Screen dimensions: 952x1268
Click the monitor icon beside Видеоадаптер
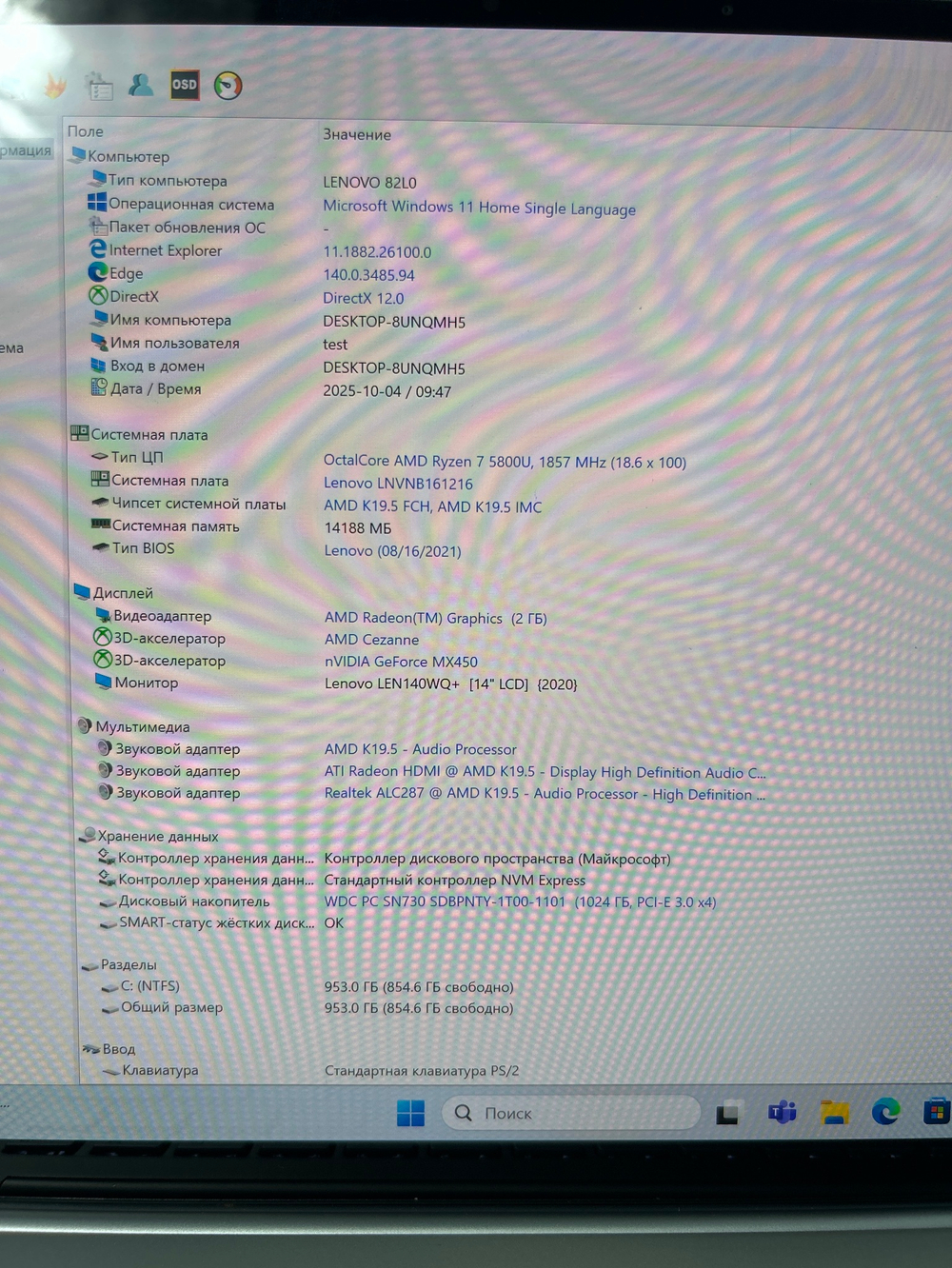[103, 615]
